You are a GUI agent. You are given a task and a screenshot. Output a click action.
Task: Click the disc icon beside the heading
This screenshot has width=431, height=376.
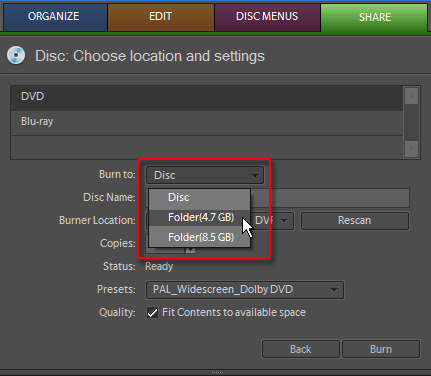[16, 55]
